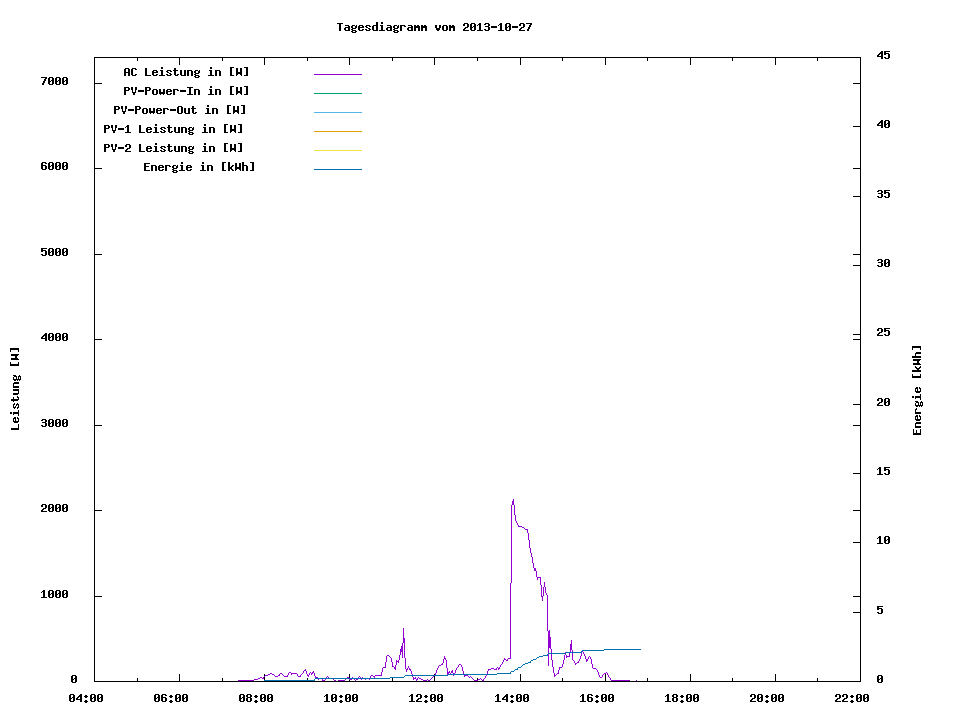Click the 18:00 time axis label
Screen dimensions: 960x720
(x=682, y=698)
